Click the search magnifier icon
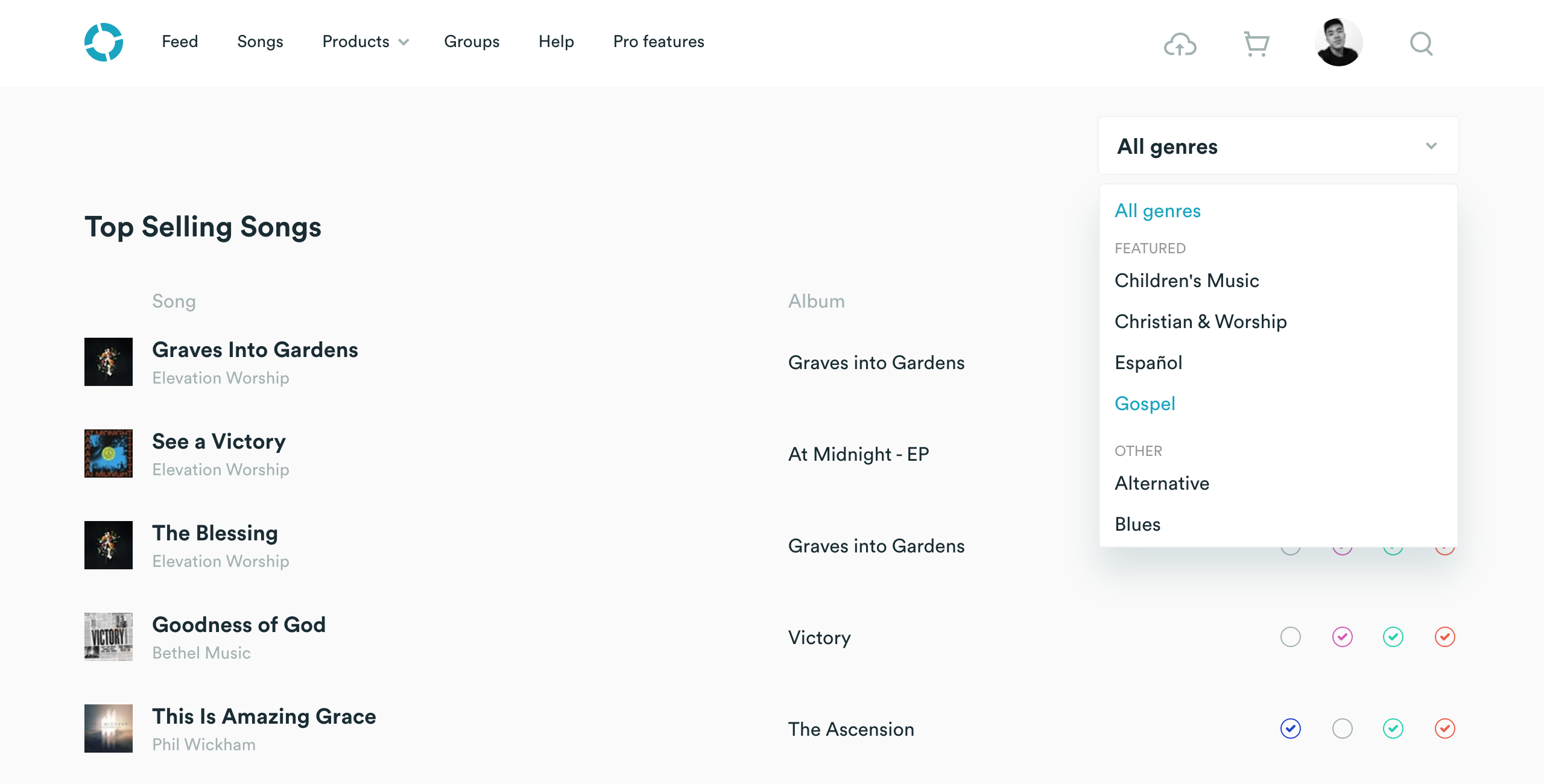This screenshot has width=1544, height=784. coord(1421,43)
